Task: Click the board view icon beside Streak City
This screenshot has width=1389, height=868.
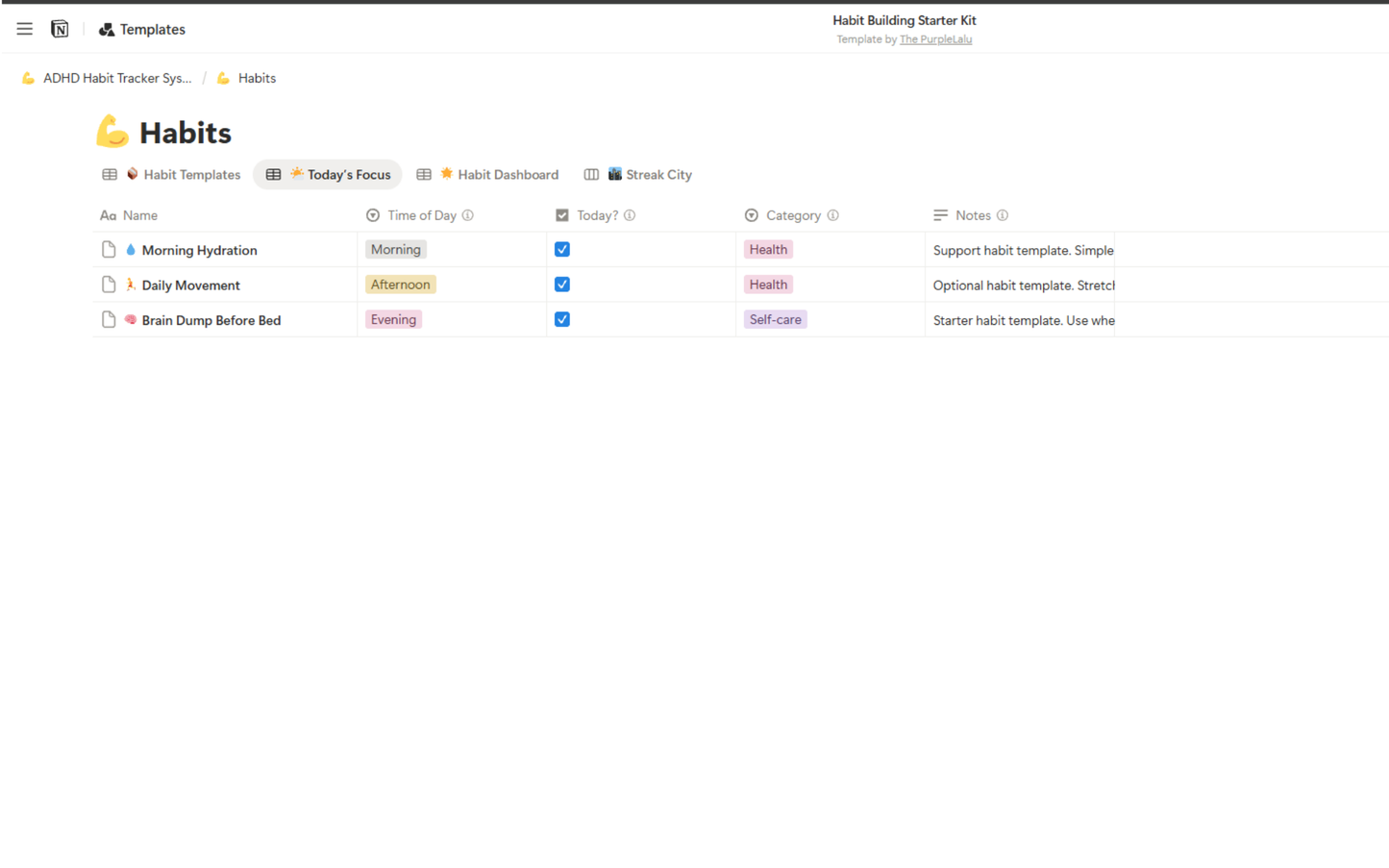Action: coord(591,174)
